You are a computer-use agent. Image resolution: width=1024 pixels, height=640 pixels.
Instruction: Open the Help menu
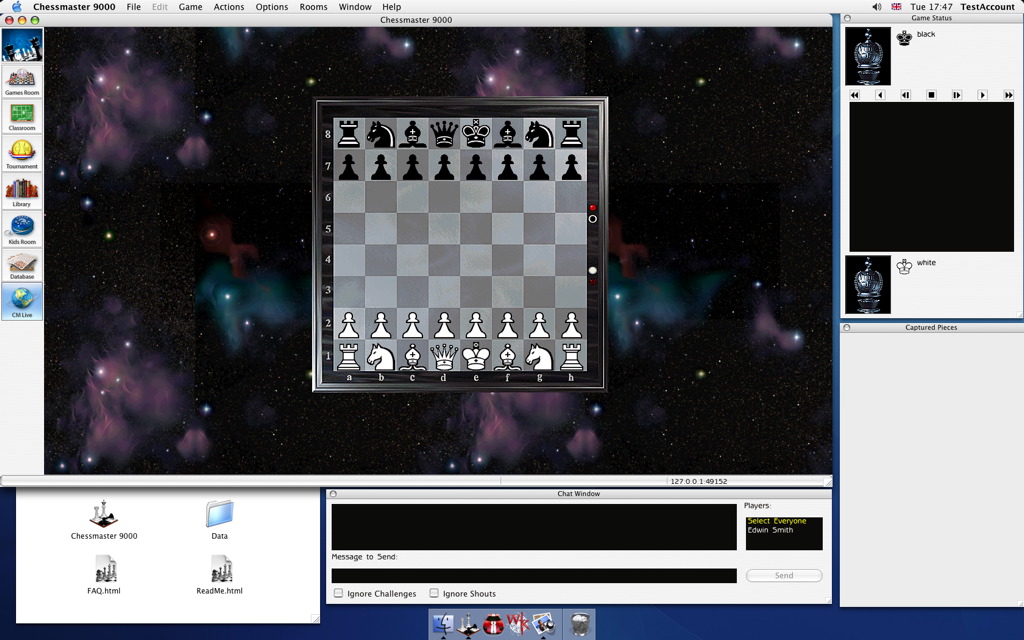pyautogui.click(x=391, y=7)
